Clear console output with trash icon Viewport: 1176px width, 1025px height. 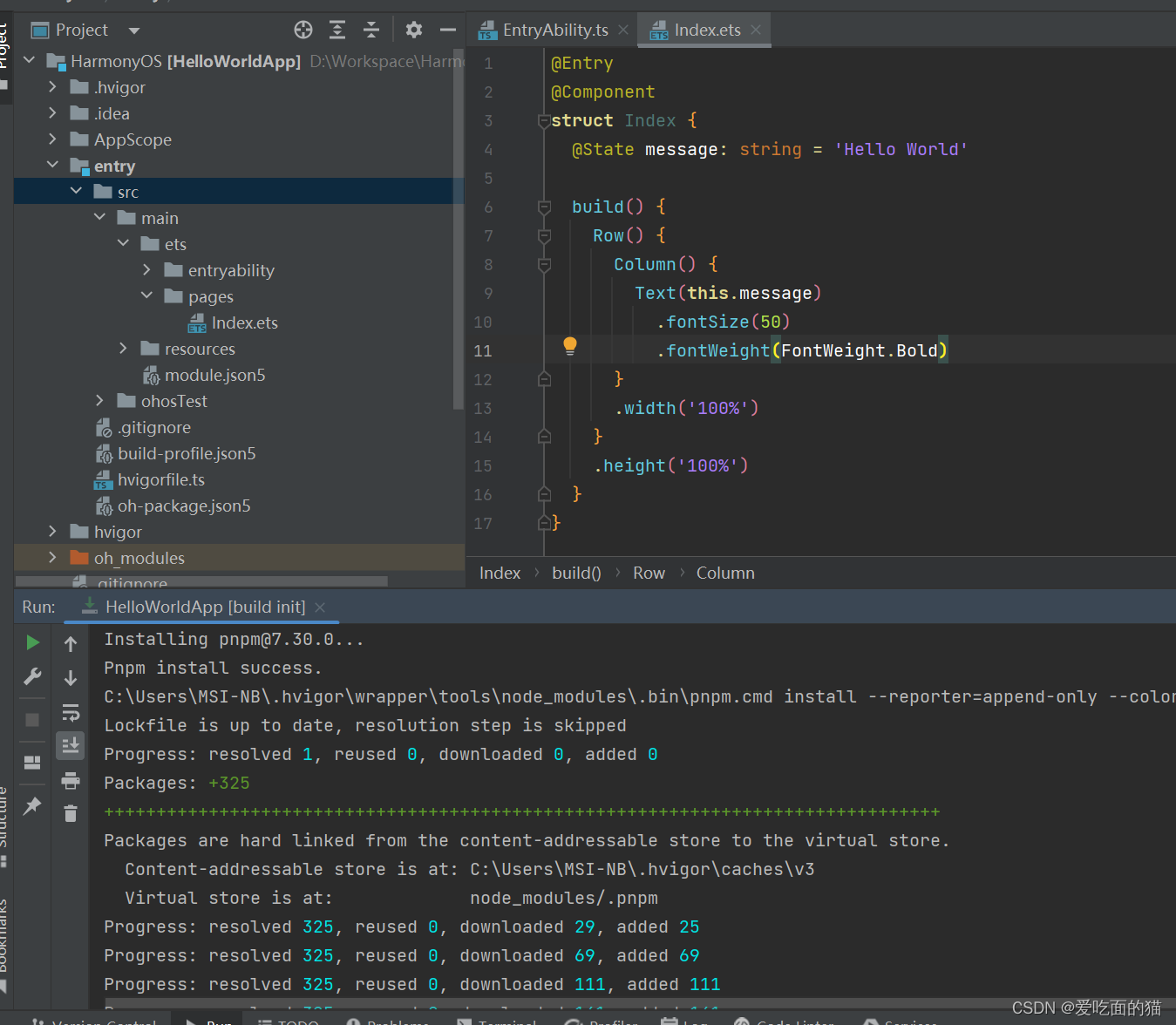pos(71,813)
